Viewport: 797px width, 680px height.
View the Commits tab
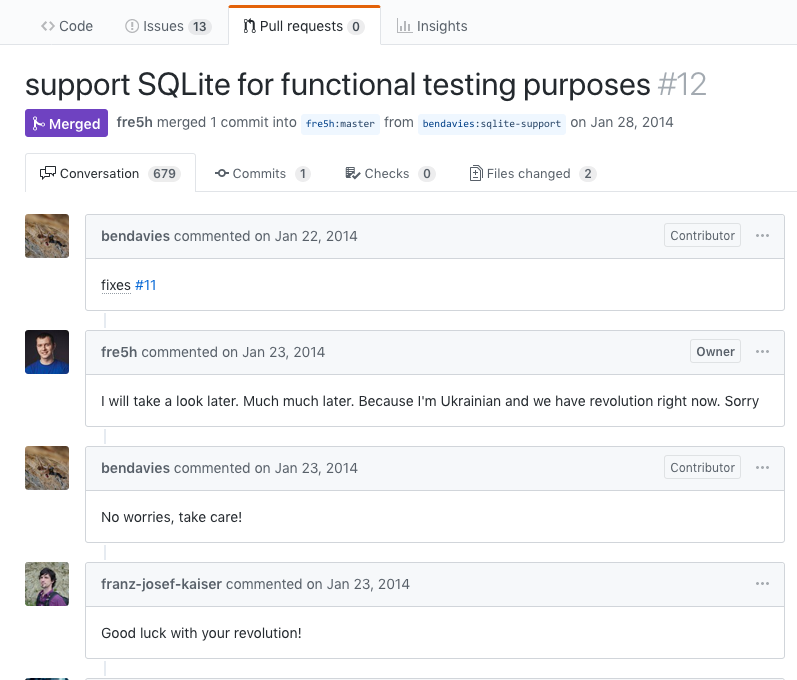[262, 173]
